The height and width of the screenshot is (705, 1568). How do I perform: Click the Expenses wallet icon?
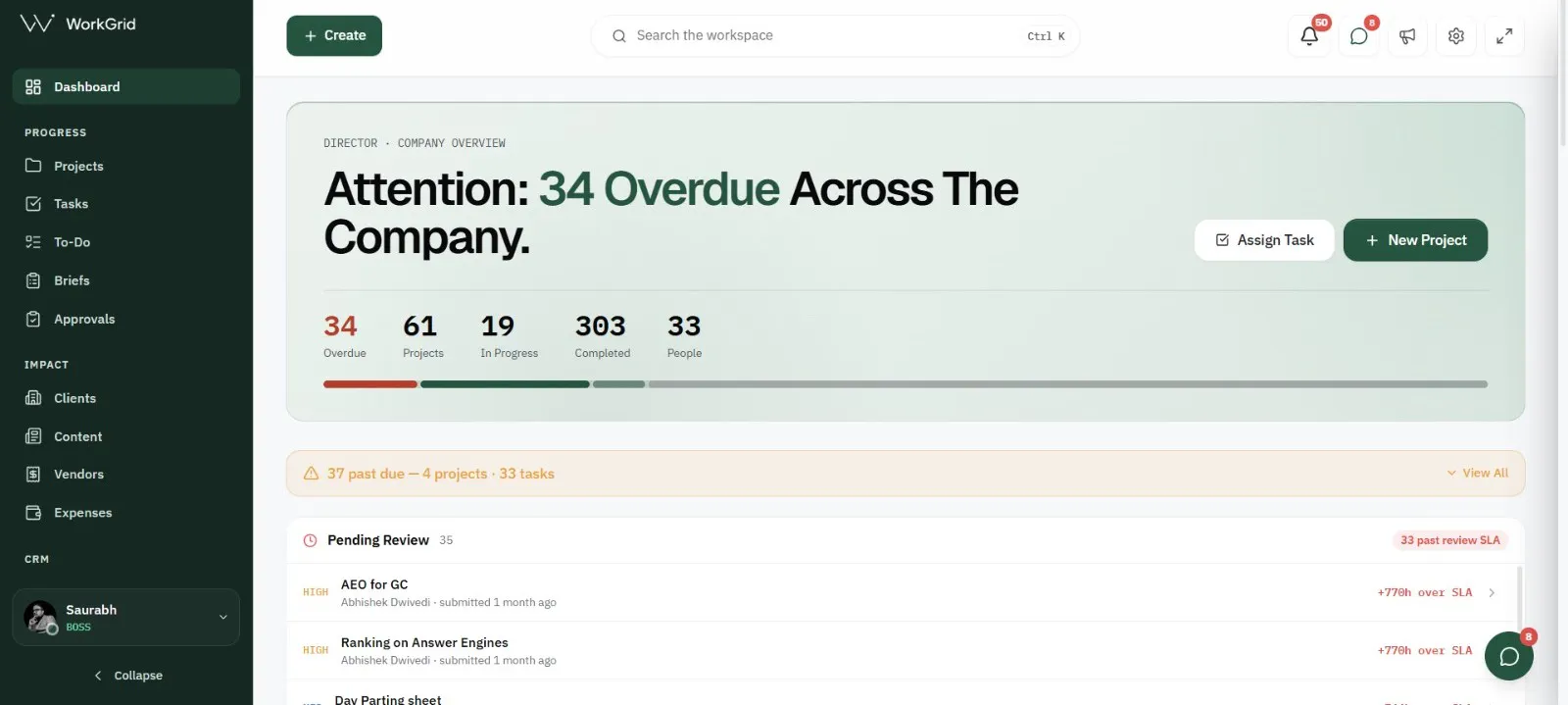click(x=33, y=513)
